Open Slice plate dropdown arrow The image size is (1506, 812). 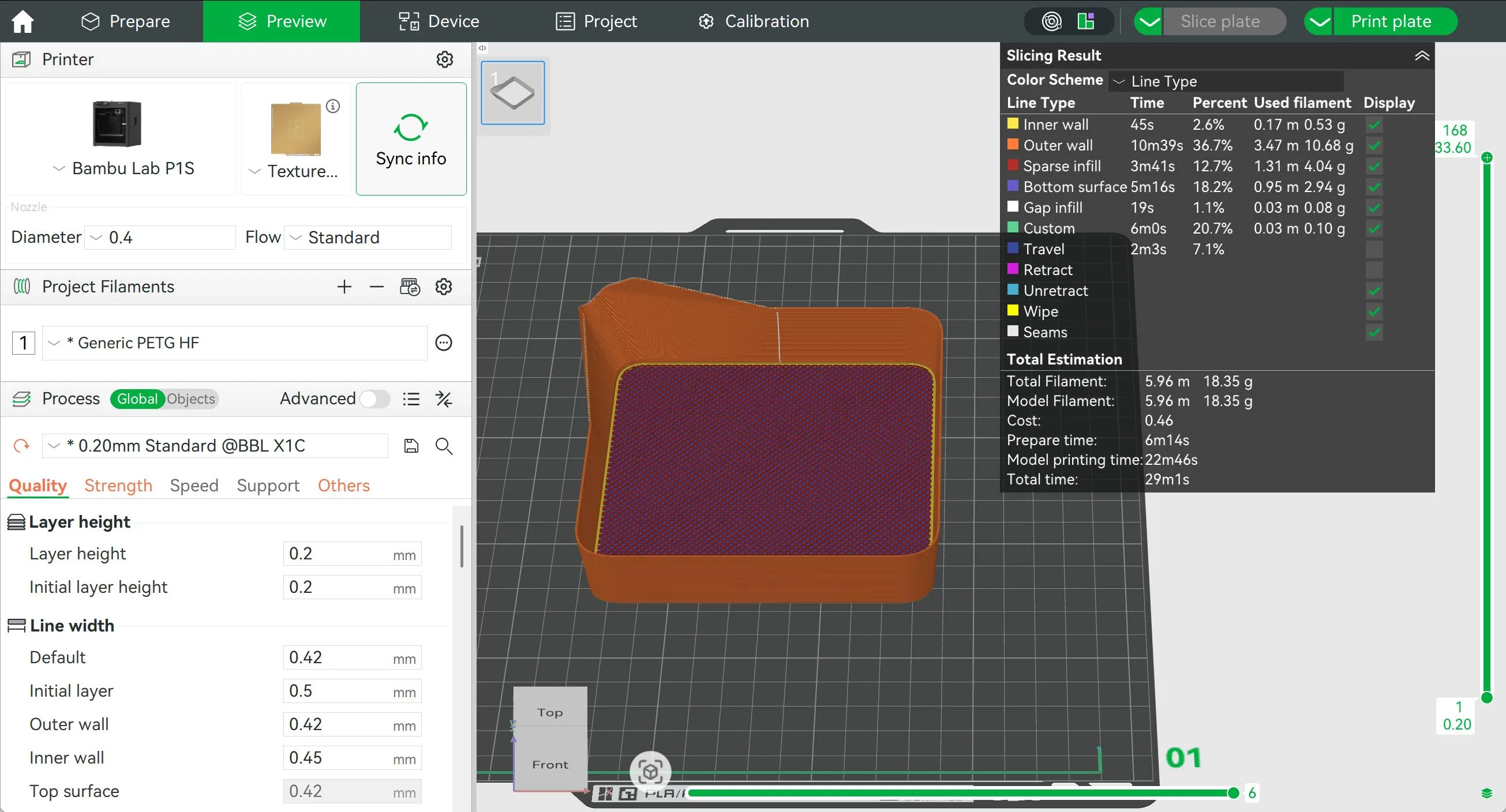(x=1148, y=21)
